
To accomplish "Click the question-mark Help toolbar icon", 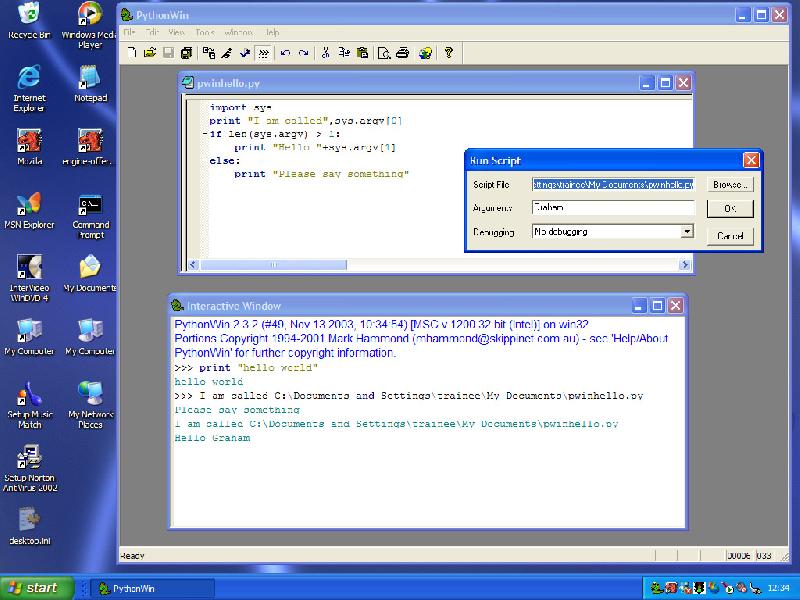I will click(x=448, y=53).
